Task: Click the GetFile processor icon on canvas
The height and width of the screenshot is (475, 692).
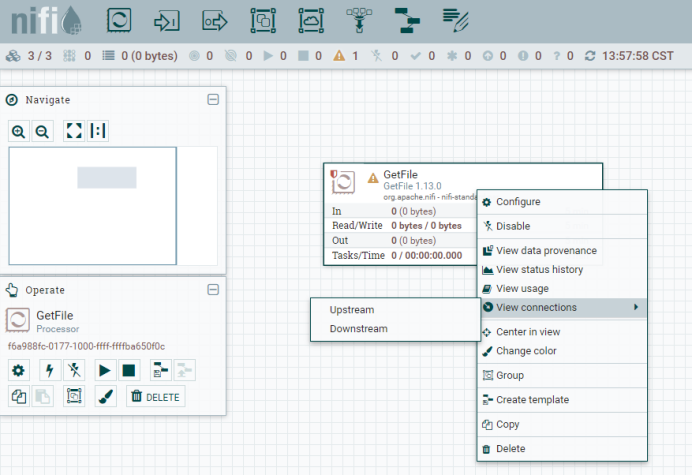Action: pyautogui.click(x=343, y=182)
